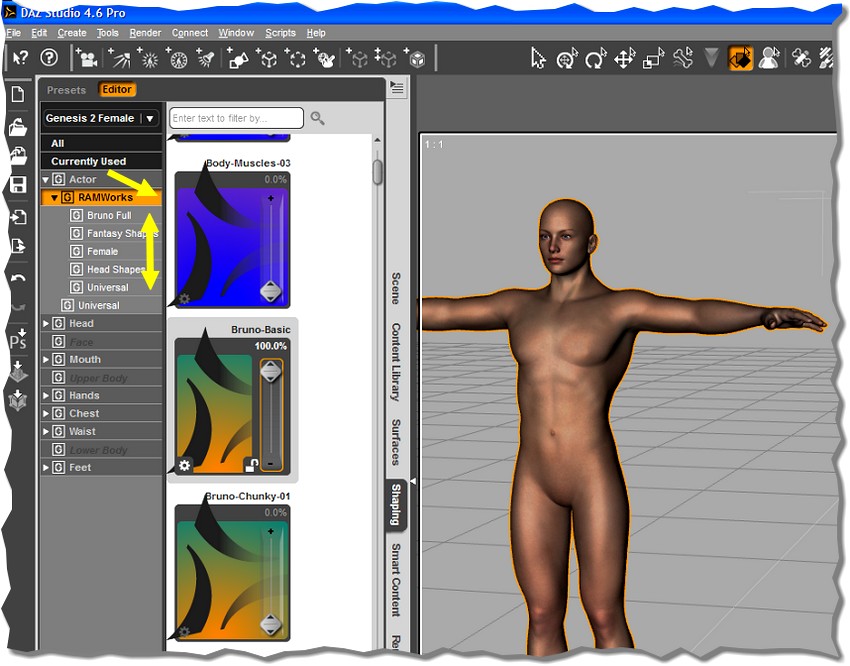Select the Region Navigator figure tool
Image resolution: width=850 pixels, height=666 pixels.
[x=769, y=58]
